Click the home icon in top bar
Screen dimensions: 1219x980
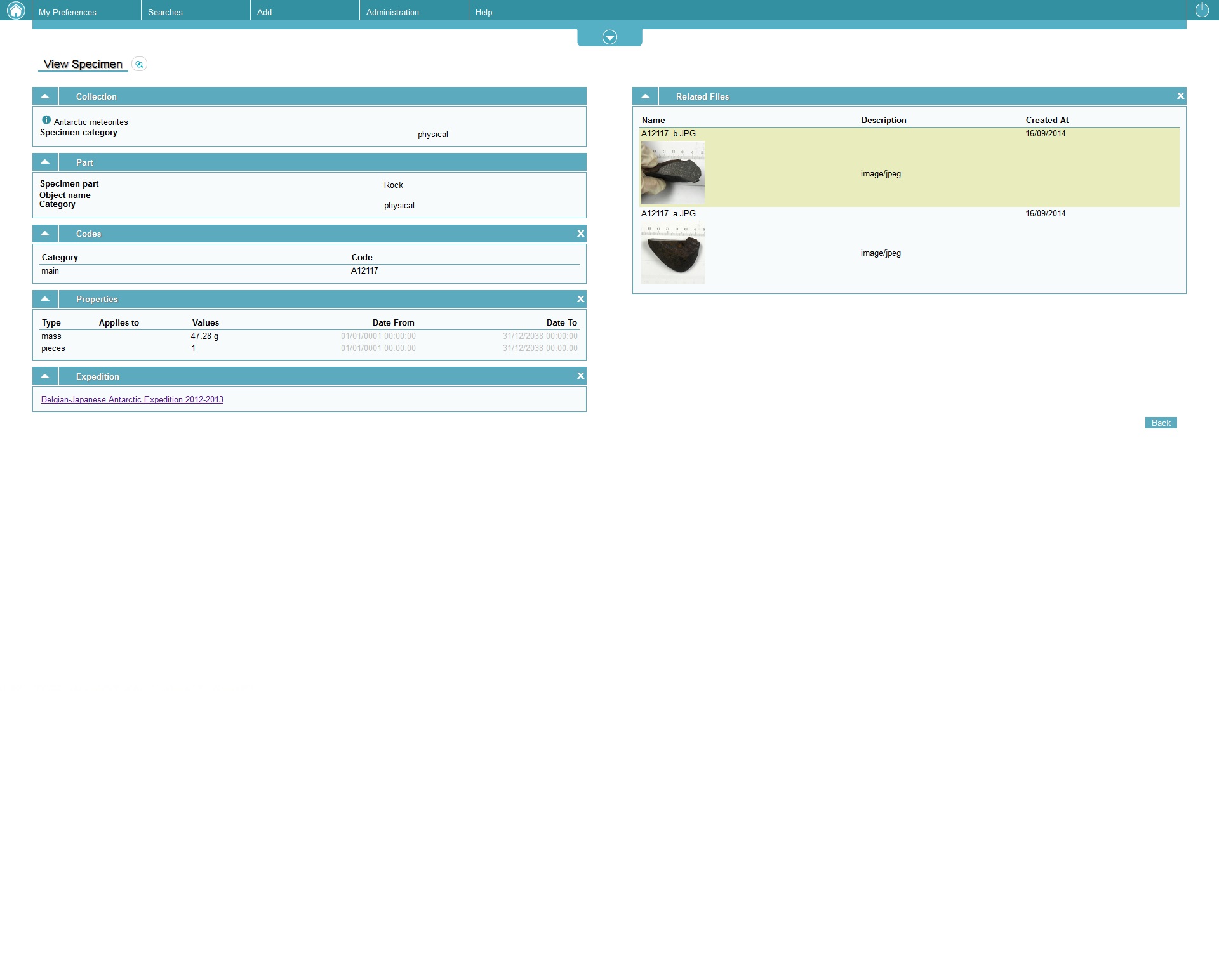tap(16, 10)
